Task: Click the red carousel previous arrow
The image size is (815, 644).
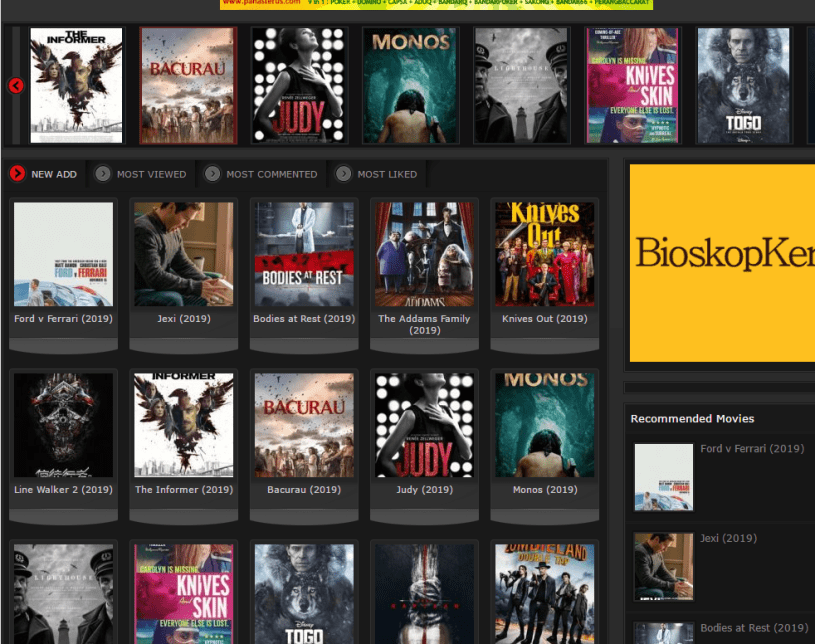Action: 16,86
